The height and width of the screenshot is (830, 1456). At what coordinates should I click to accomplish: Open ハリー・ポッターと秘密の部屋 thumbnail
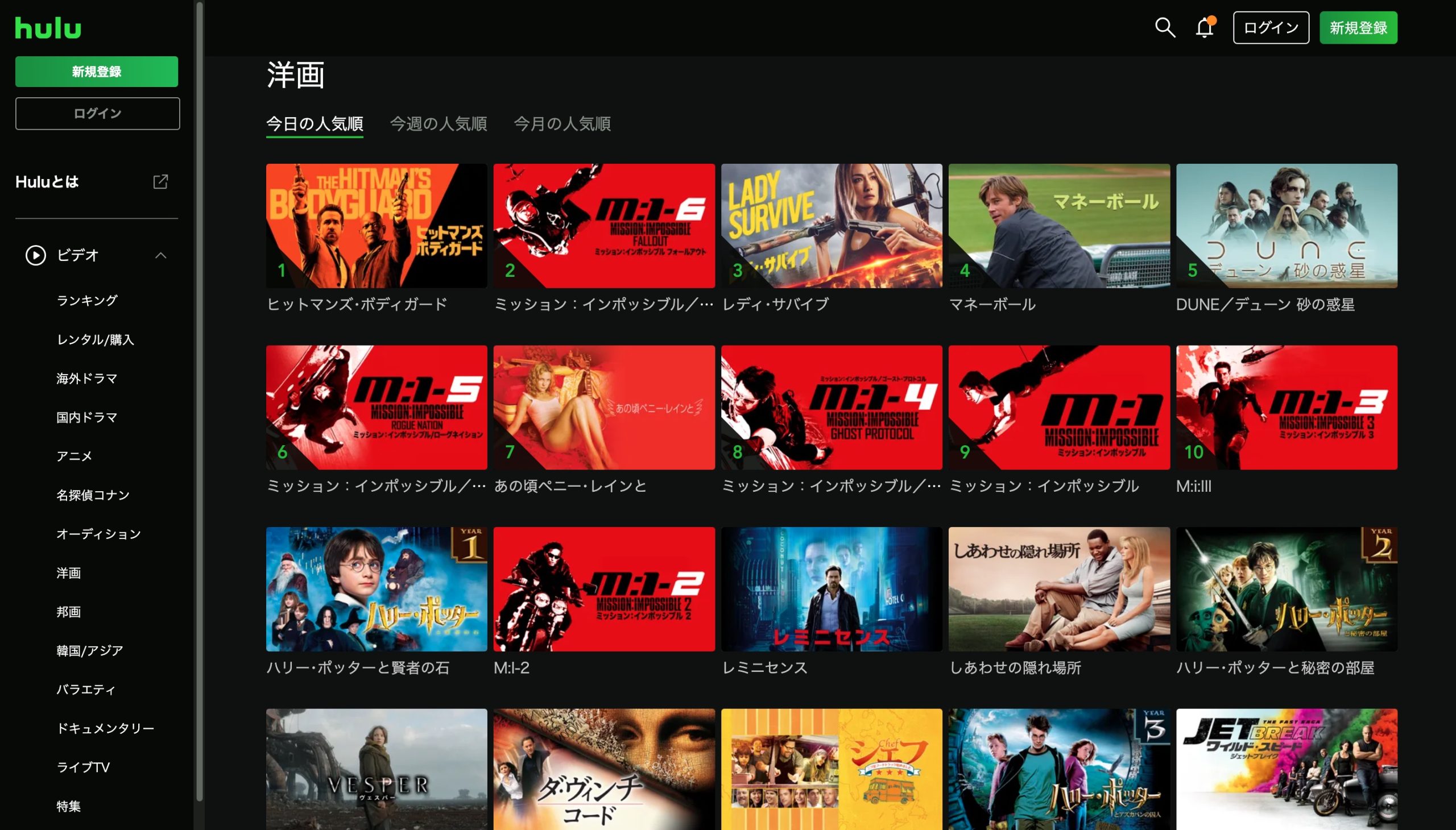[x=1287, y=589]
